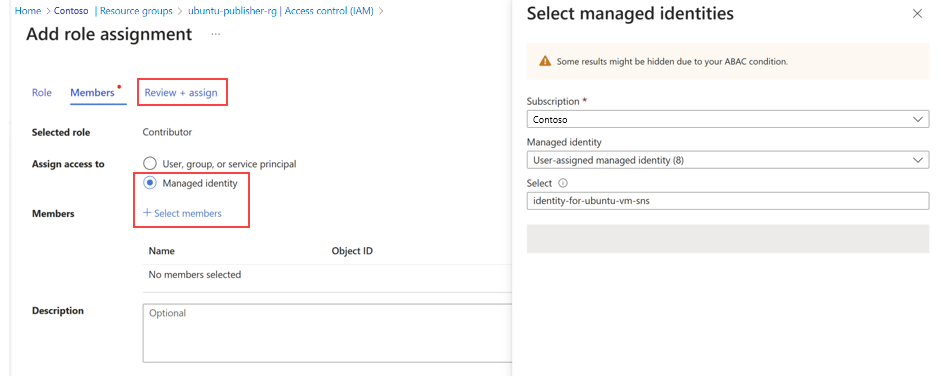Switch to the Role tab
This screenshot has width=941, height=376.
[41, 93]
